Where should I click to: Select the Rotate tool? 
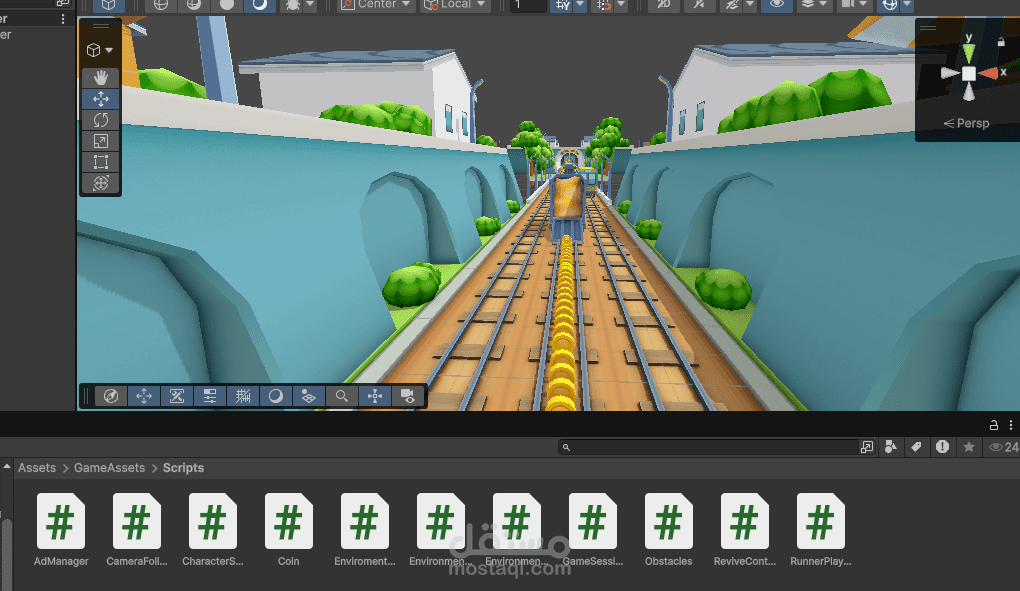[100, 119]
